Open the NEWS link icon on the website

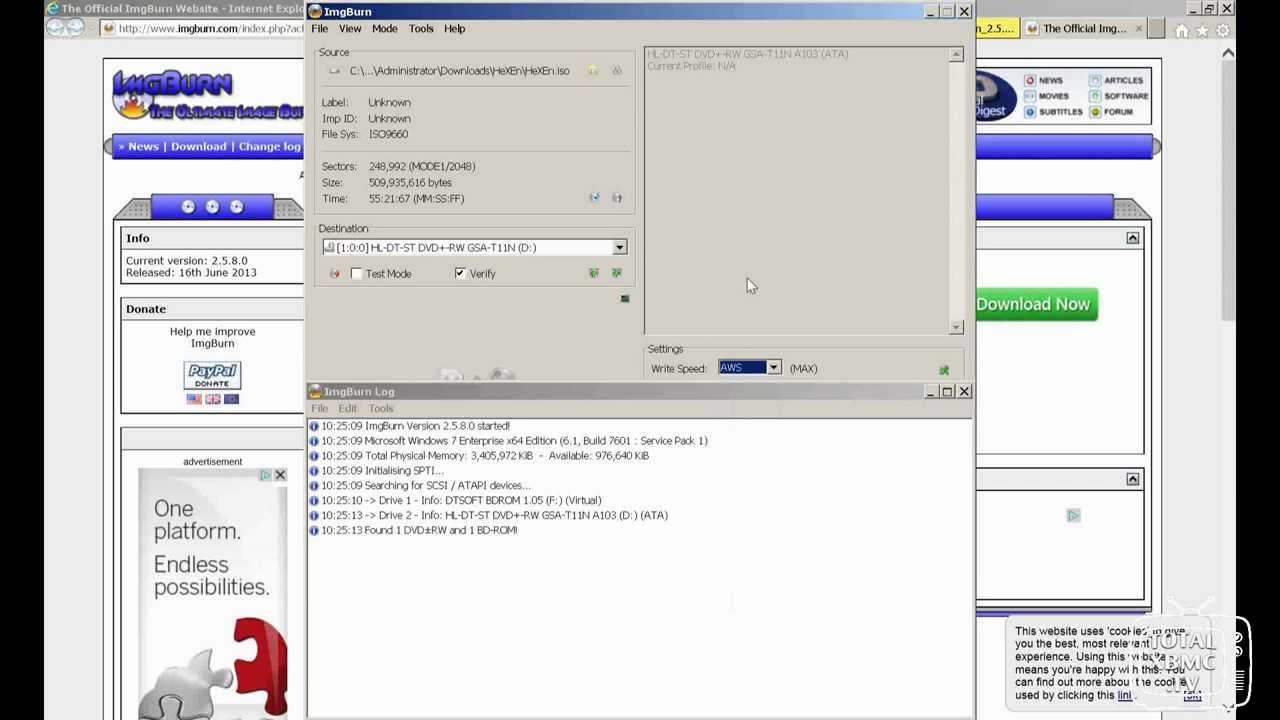(1030, 80)
